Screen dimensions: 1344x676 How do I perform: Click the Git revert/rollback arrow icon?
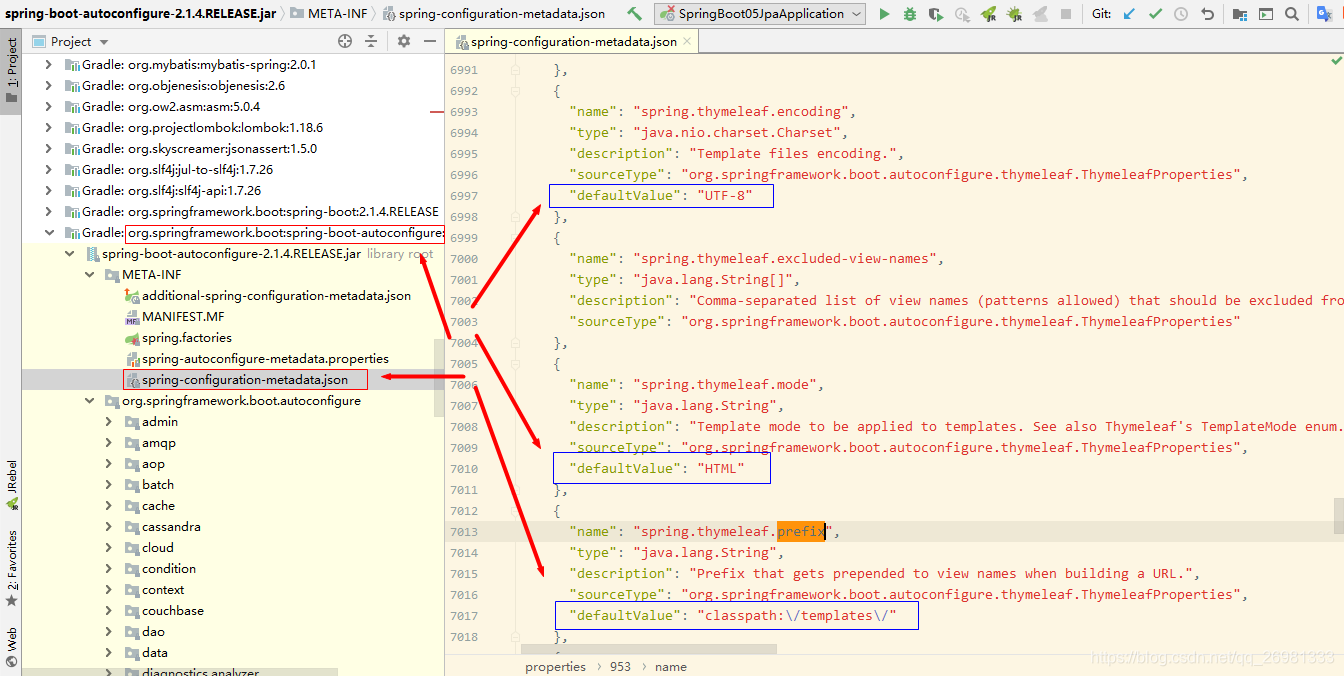click(1207, 14)
